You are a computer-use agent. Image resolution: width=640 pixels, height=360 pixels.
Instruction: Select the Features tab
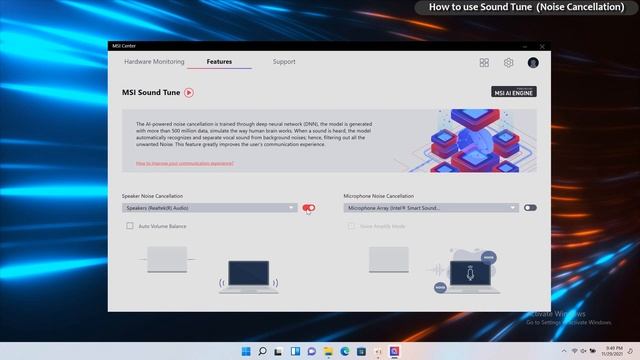click(x=219, y=62)
